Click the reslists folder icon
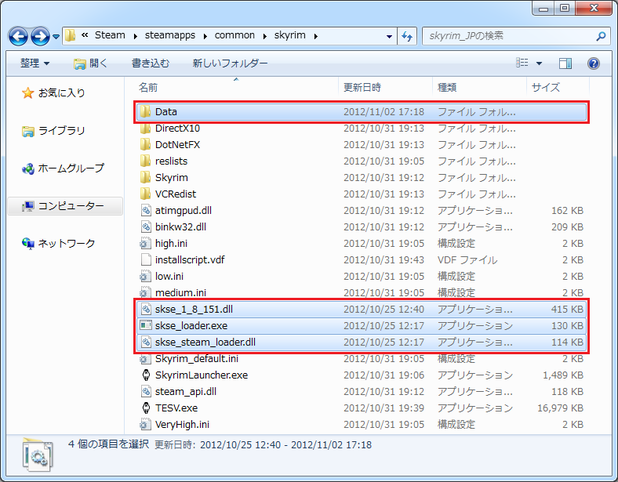This screenshot has height=482, width=618. coord(145,161)
